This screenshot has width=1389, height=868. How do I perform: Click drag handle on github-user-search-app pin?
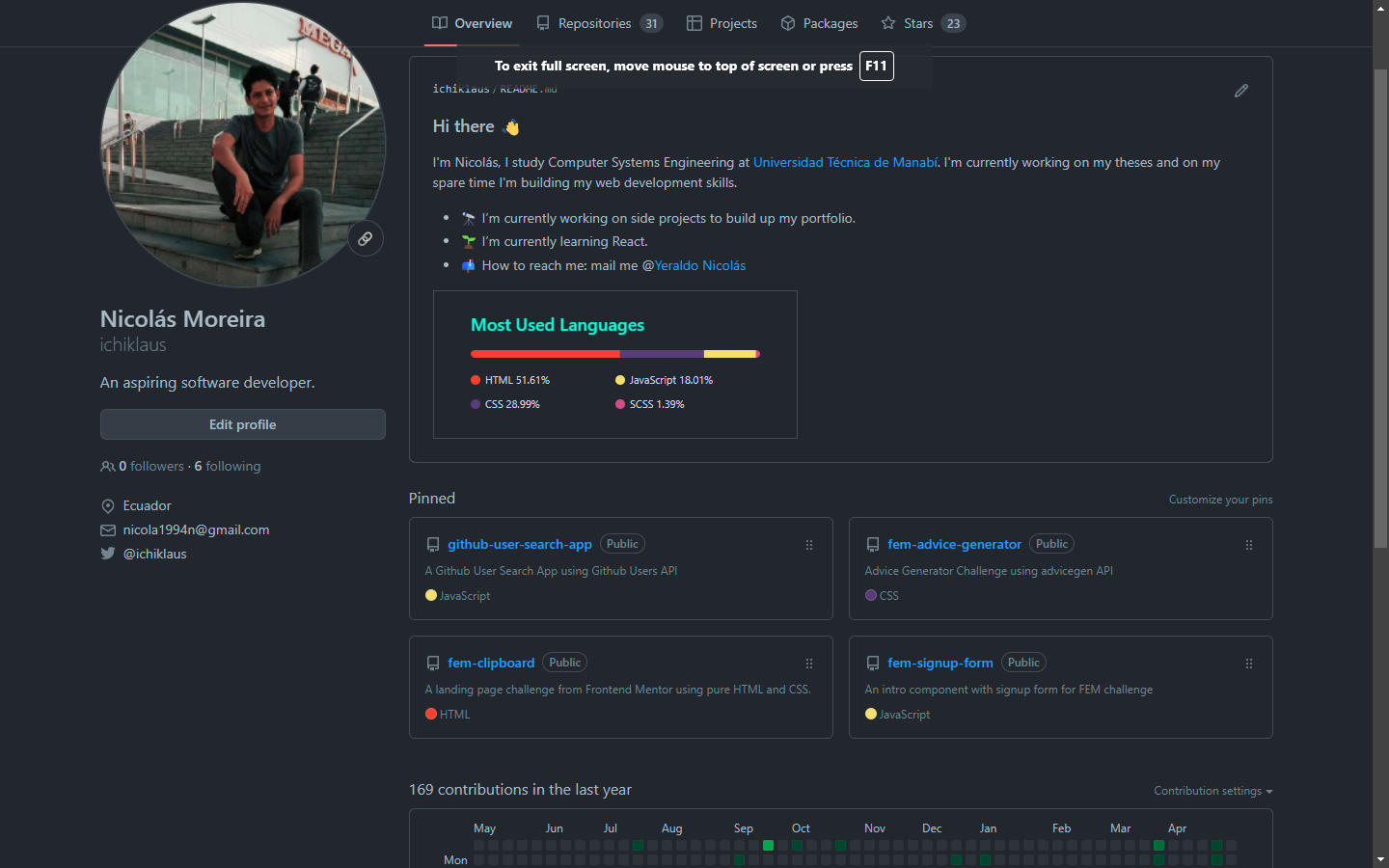point(808,545)
